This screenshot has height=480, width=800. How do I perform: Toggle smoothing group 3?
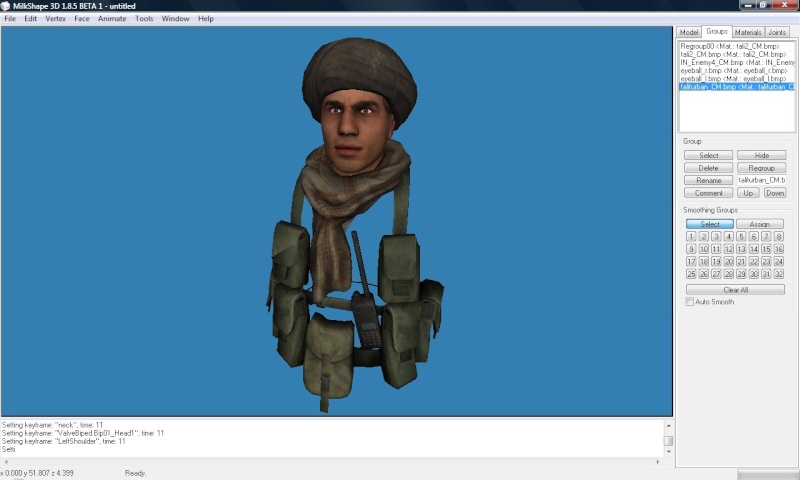pyautogui.click(x=716, y=236)
